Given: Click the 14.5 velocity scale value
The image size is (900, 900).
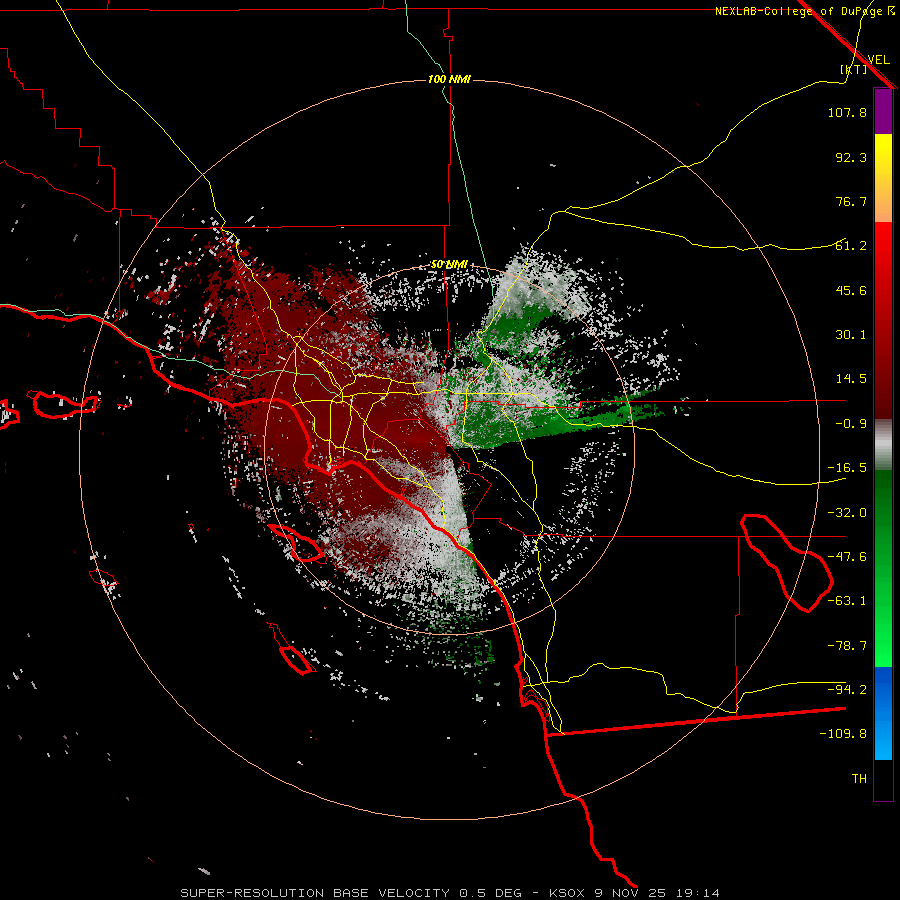Looking at the screenshot, I should pyautogui.click(x=851, y=379).
